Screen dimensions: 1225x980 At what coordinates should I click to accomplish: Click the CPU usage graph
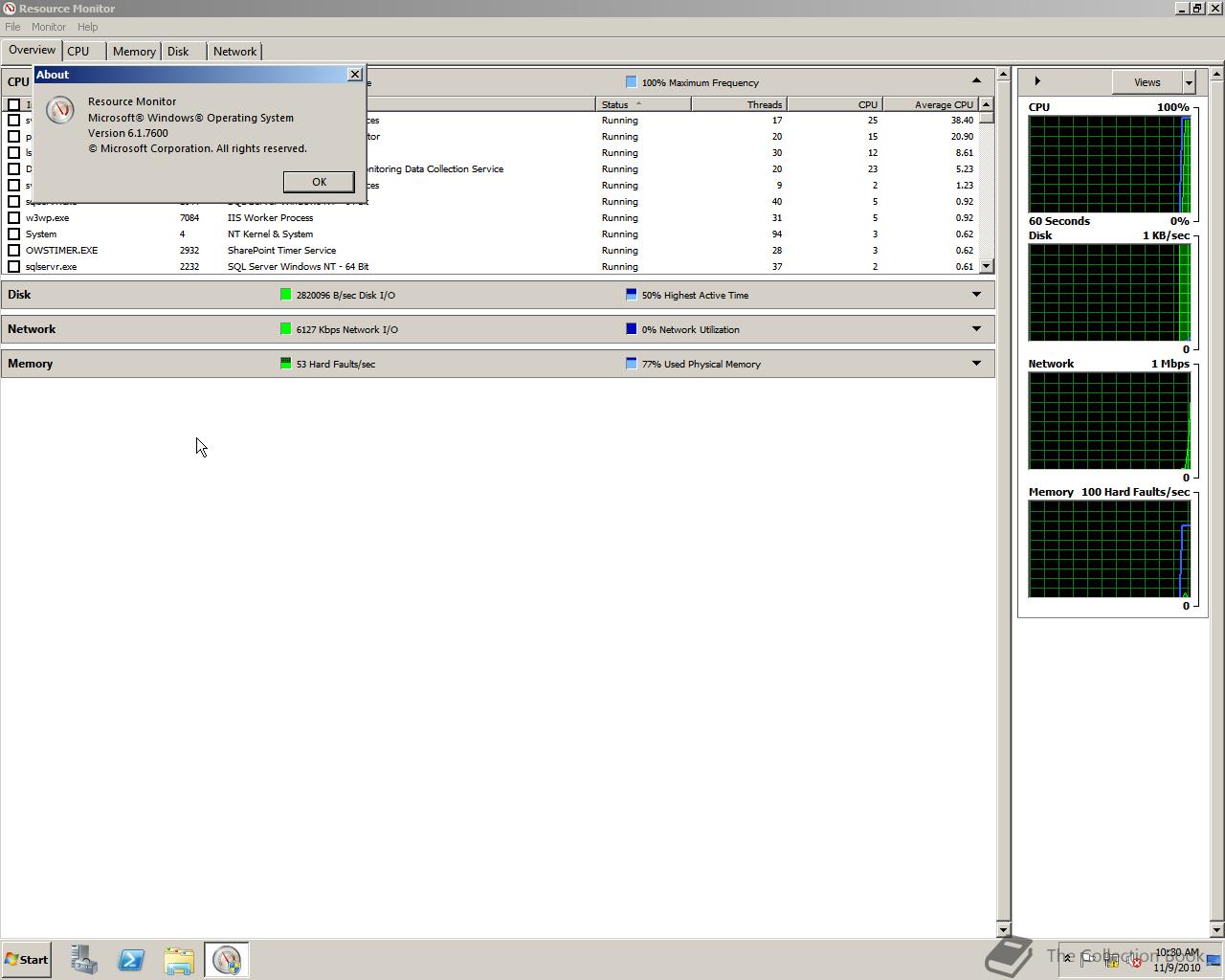[1109, 165]
